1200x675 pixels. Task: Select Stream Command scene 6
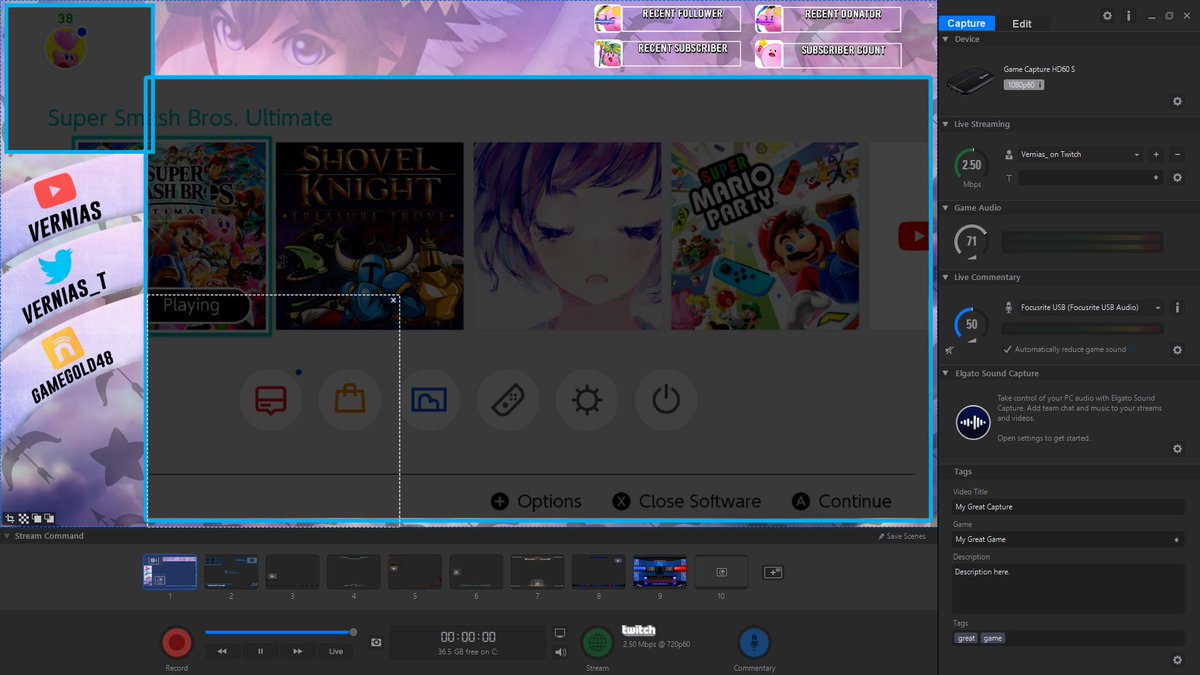[476, 572]
